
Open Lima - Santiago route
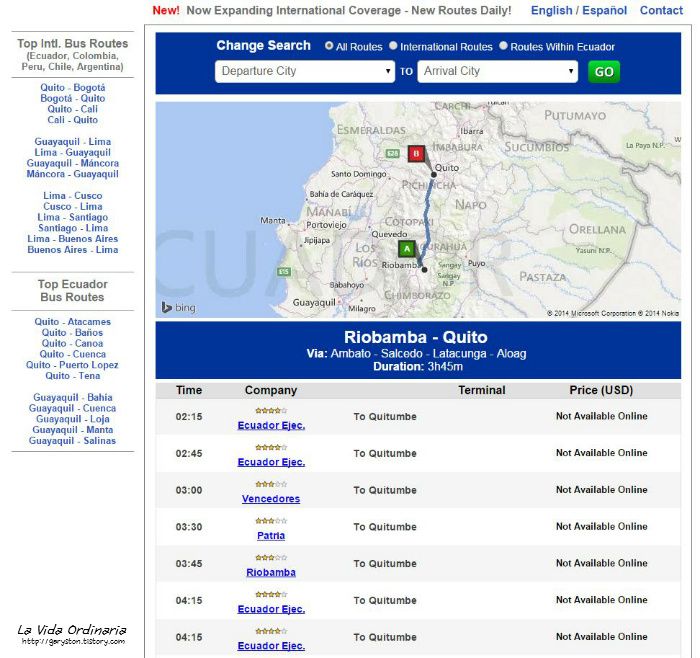[x=73, y=217]
